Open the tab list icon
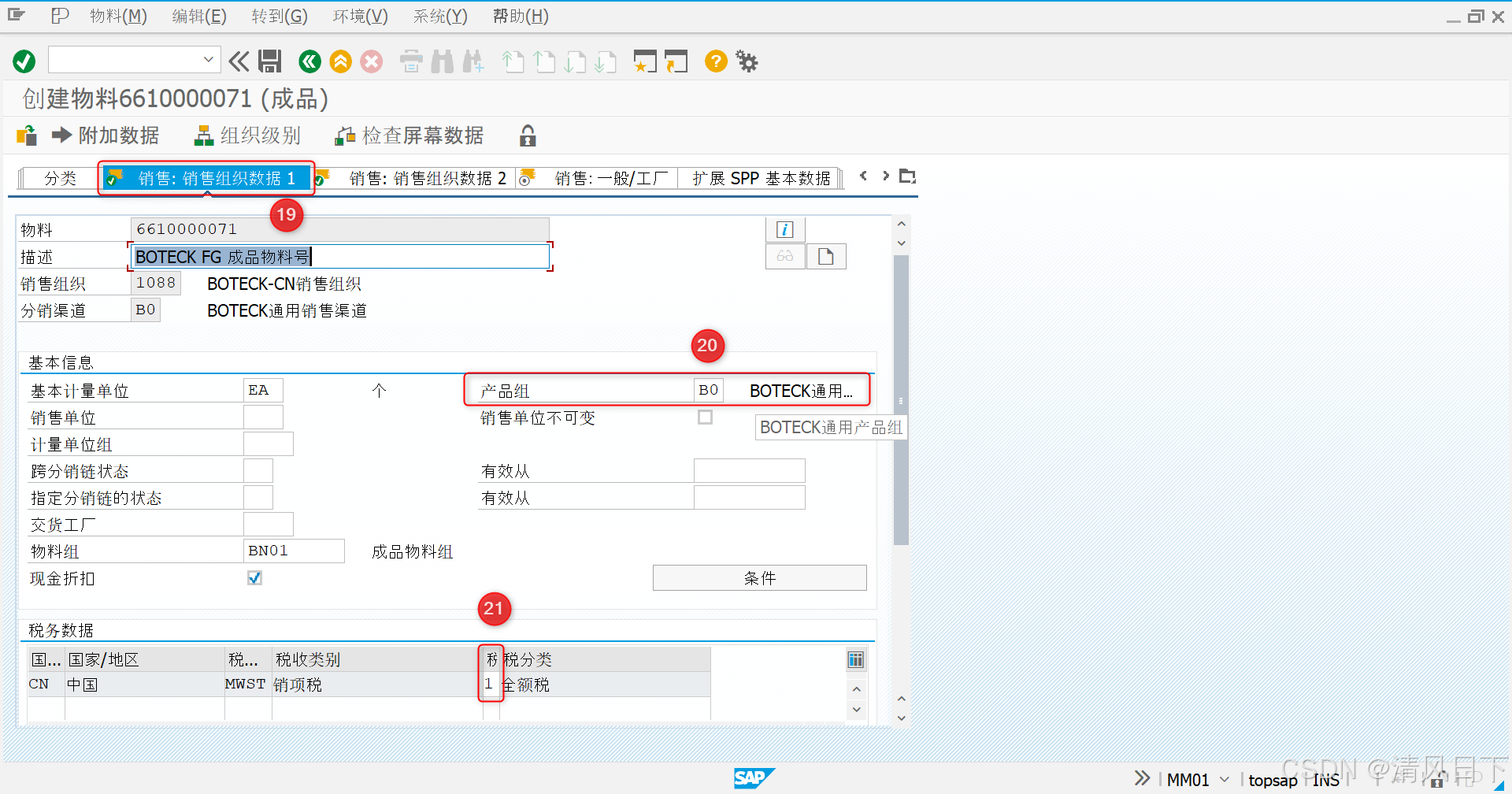 pyautogui.click(x=908, y=176)
